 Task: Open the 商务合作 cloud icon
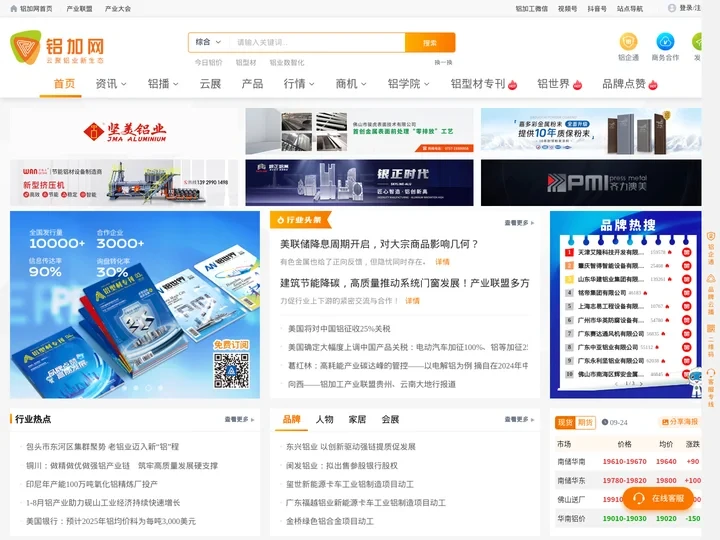click(x=665, y=41)
